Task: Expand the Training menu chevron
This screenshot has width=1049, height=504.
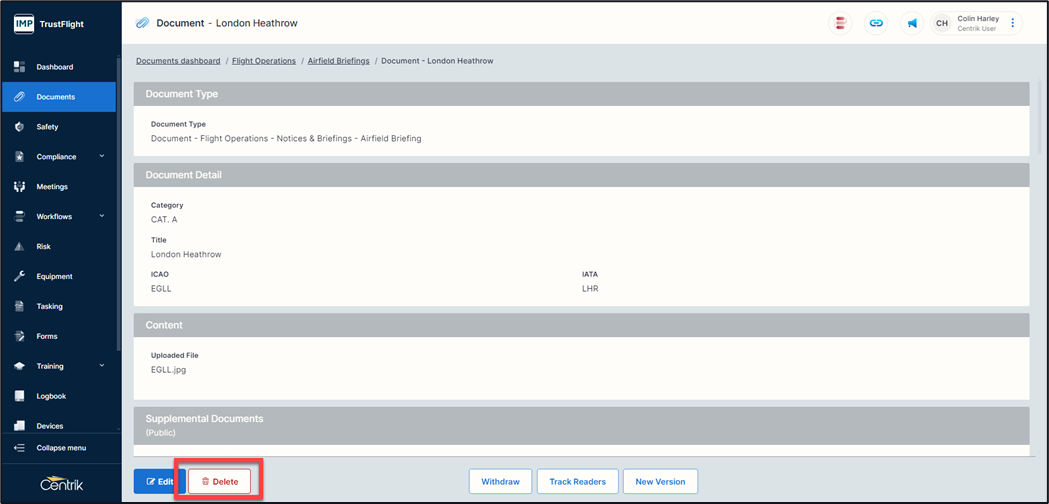Action: (102, 365)
